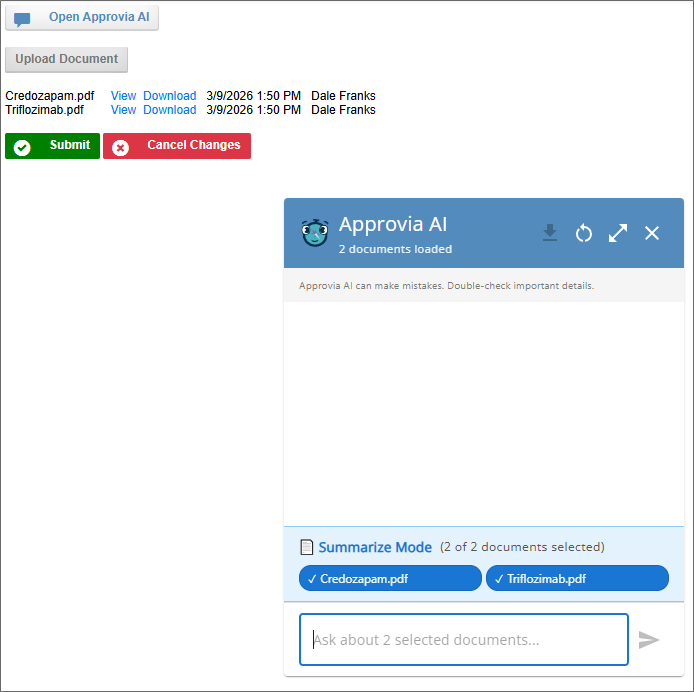Image resolution: width=694 pixels, height=692 pixels.
Task: Click the red Cancel Changes button
Action: [x=177, y=146]
